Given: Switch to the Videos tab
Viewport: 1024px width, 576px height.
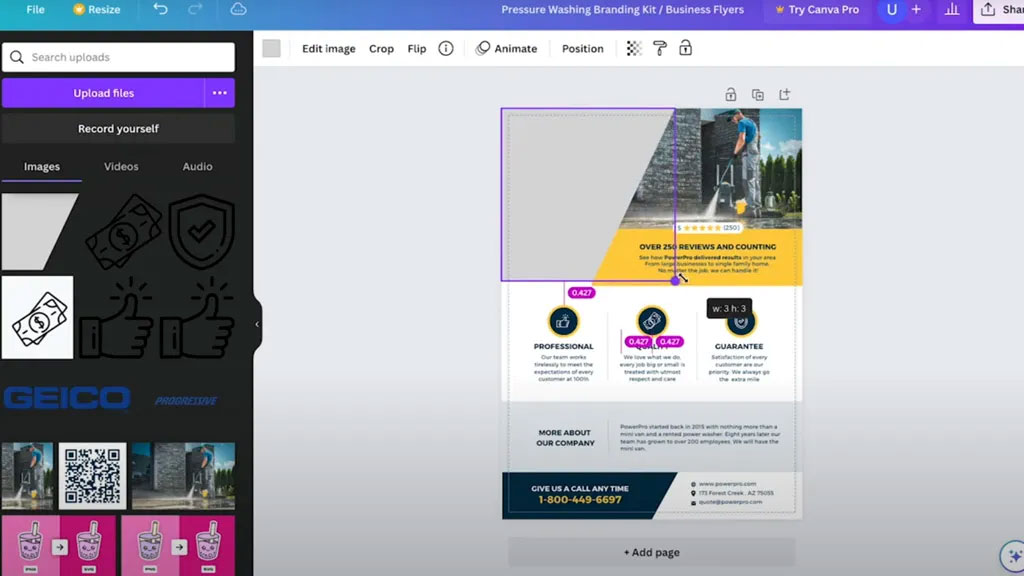Looking at the screenshot, I should (121, 167).
